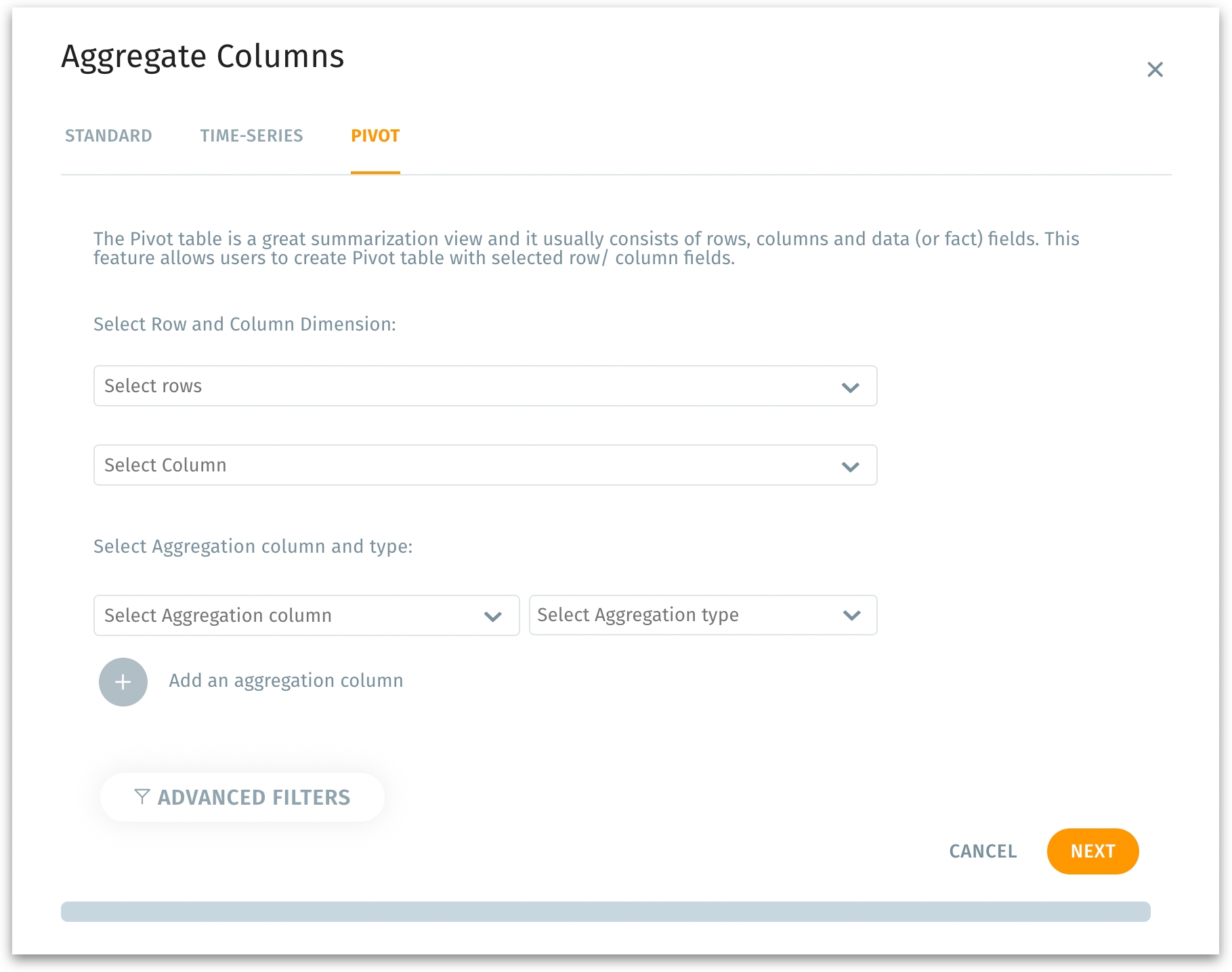This screenshot has width=1232, height=972.
Task: Open the Select Column dropdown field
Action: click(467, 465)
